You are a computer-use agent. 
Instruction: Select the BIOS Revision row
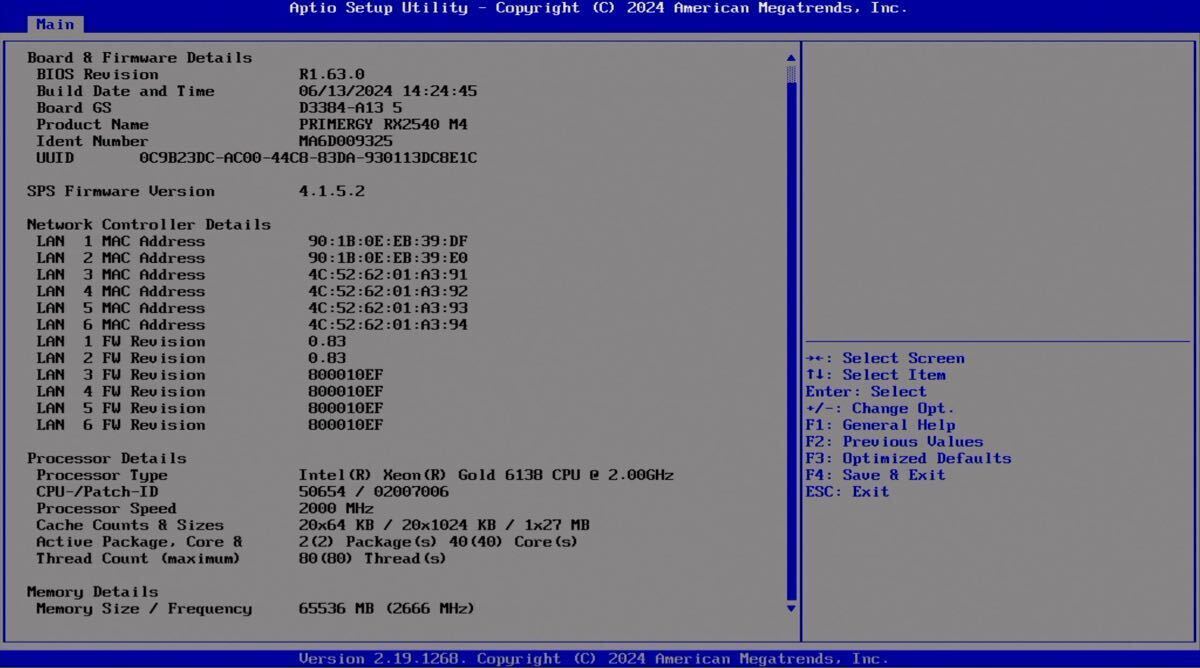point(201,75)
